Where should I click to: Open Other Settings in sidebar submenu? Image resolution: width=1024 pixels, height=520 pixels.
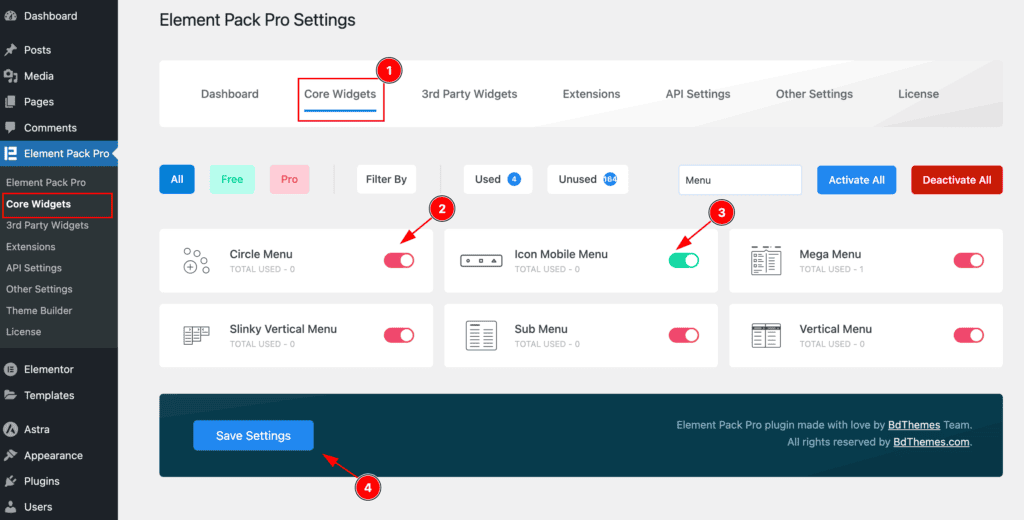pyautogui.click(x=39, y=289)
